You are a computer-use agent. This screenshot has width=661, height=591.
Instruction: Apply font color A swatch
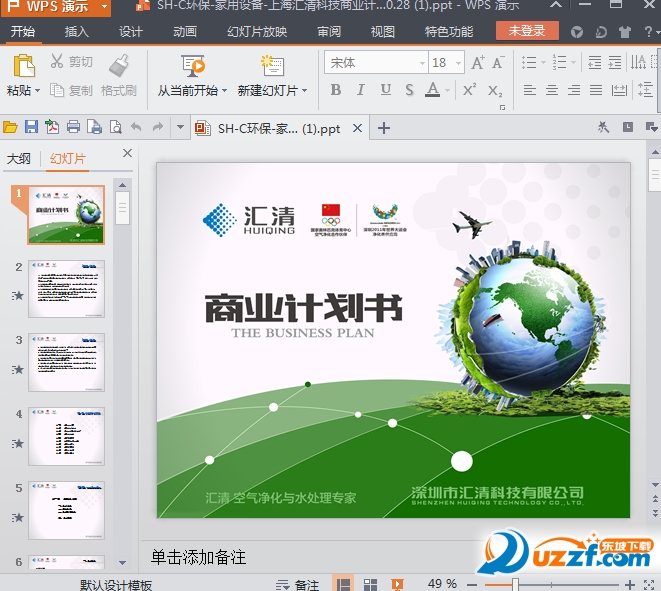click(x=433, y=89)
